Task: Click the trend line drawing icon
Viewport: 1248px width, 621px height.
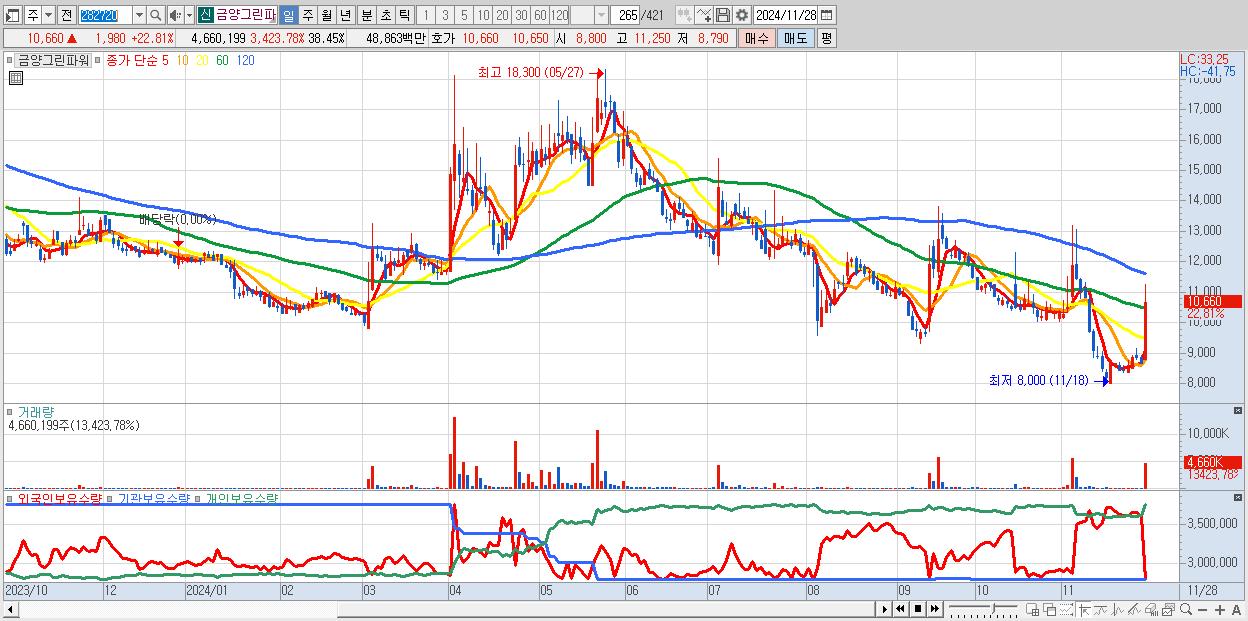Action: (x=1100, y=609)
